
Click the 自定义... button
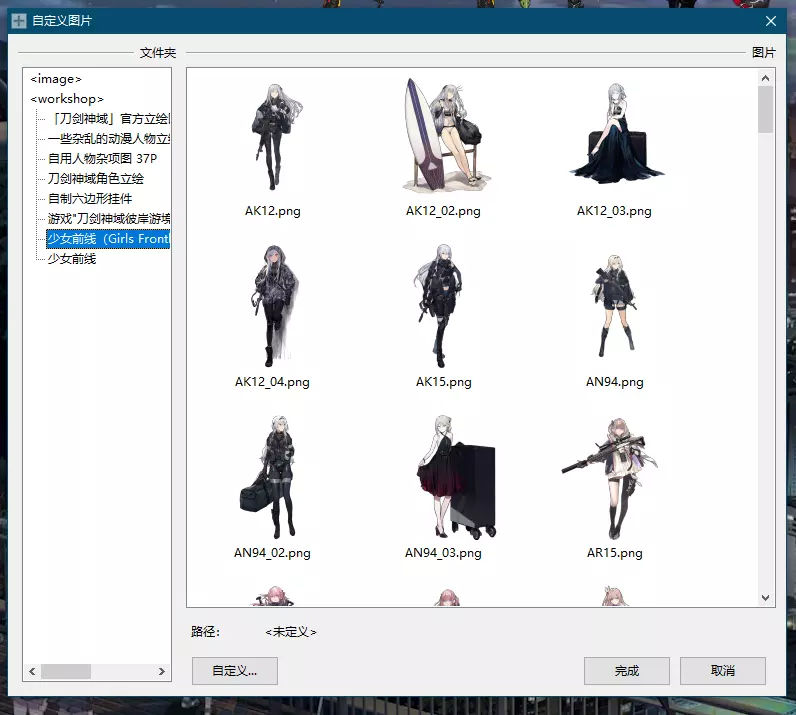pyautogui.click(x=235, y=671)
